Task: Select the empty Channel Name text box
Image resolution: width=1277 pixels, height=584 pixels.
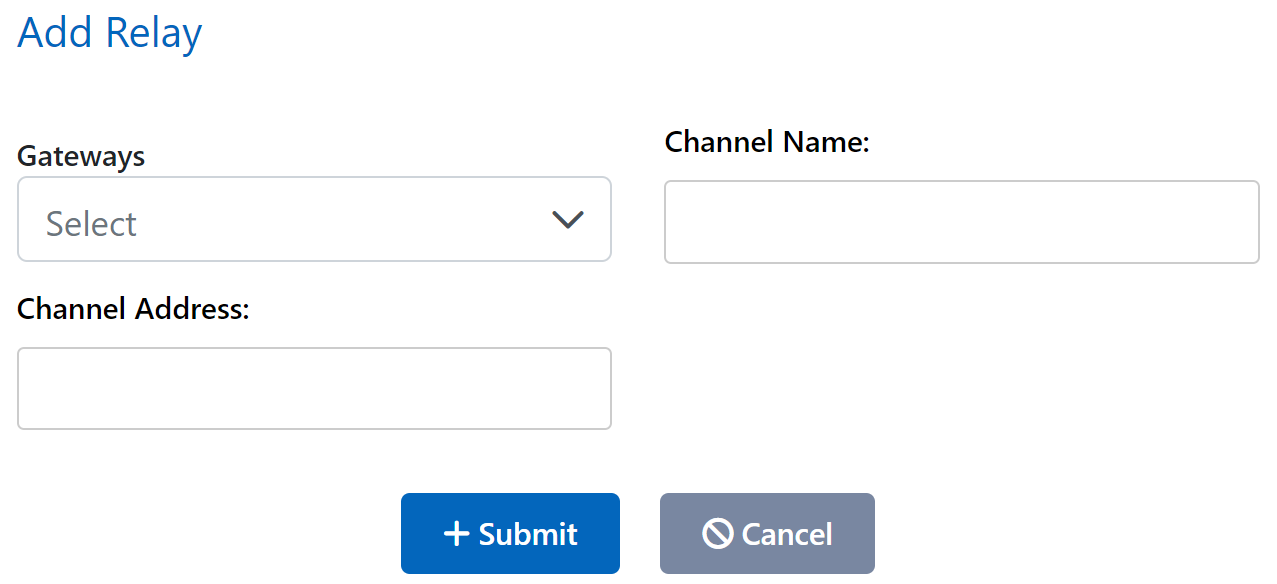Action: 961,222
